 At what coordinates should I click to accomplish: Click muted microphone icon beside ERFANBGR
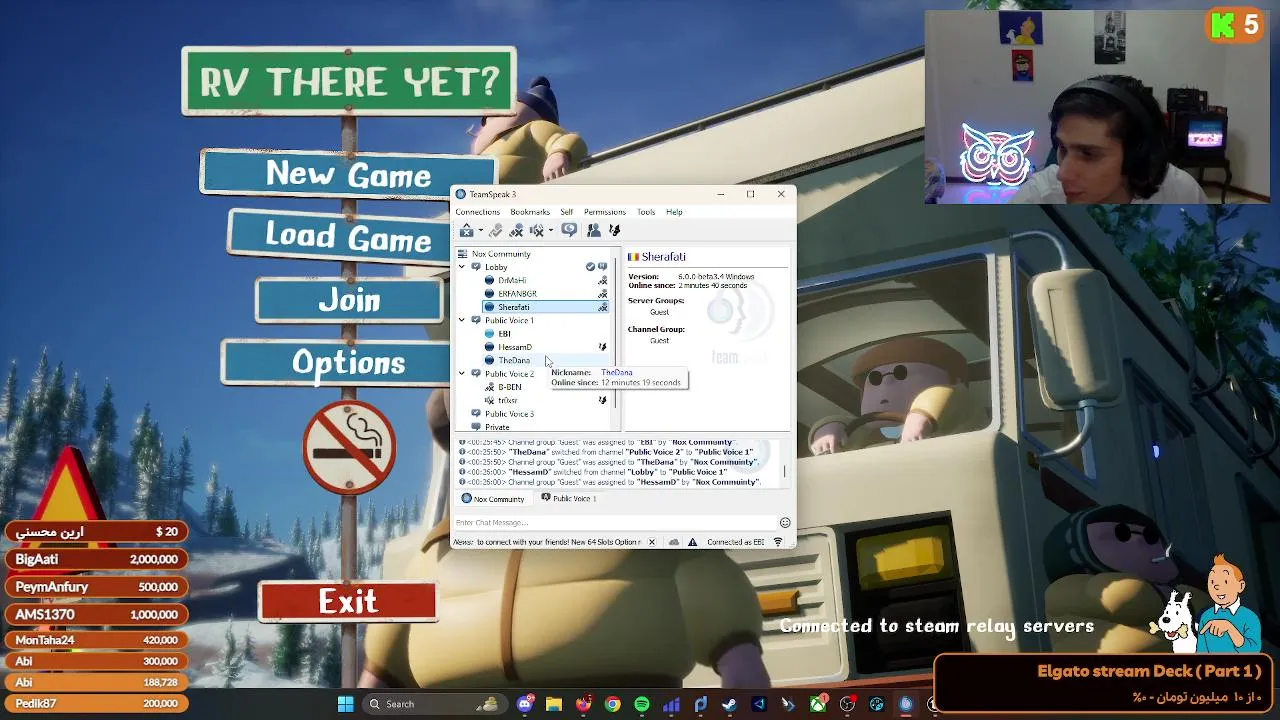pyautogui.click(x=602, y=294)
